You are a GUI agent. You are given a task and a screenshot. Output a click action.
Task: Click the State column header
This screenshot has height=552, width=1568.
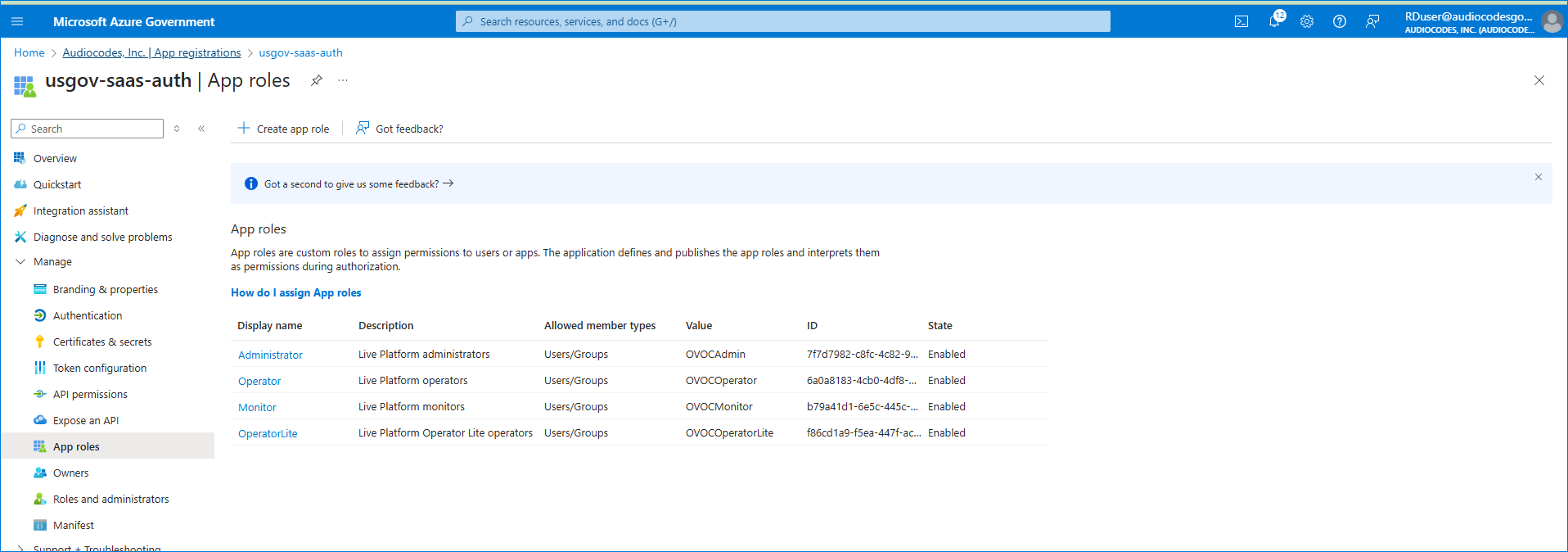point(939,325)
